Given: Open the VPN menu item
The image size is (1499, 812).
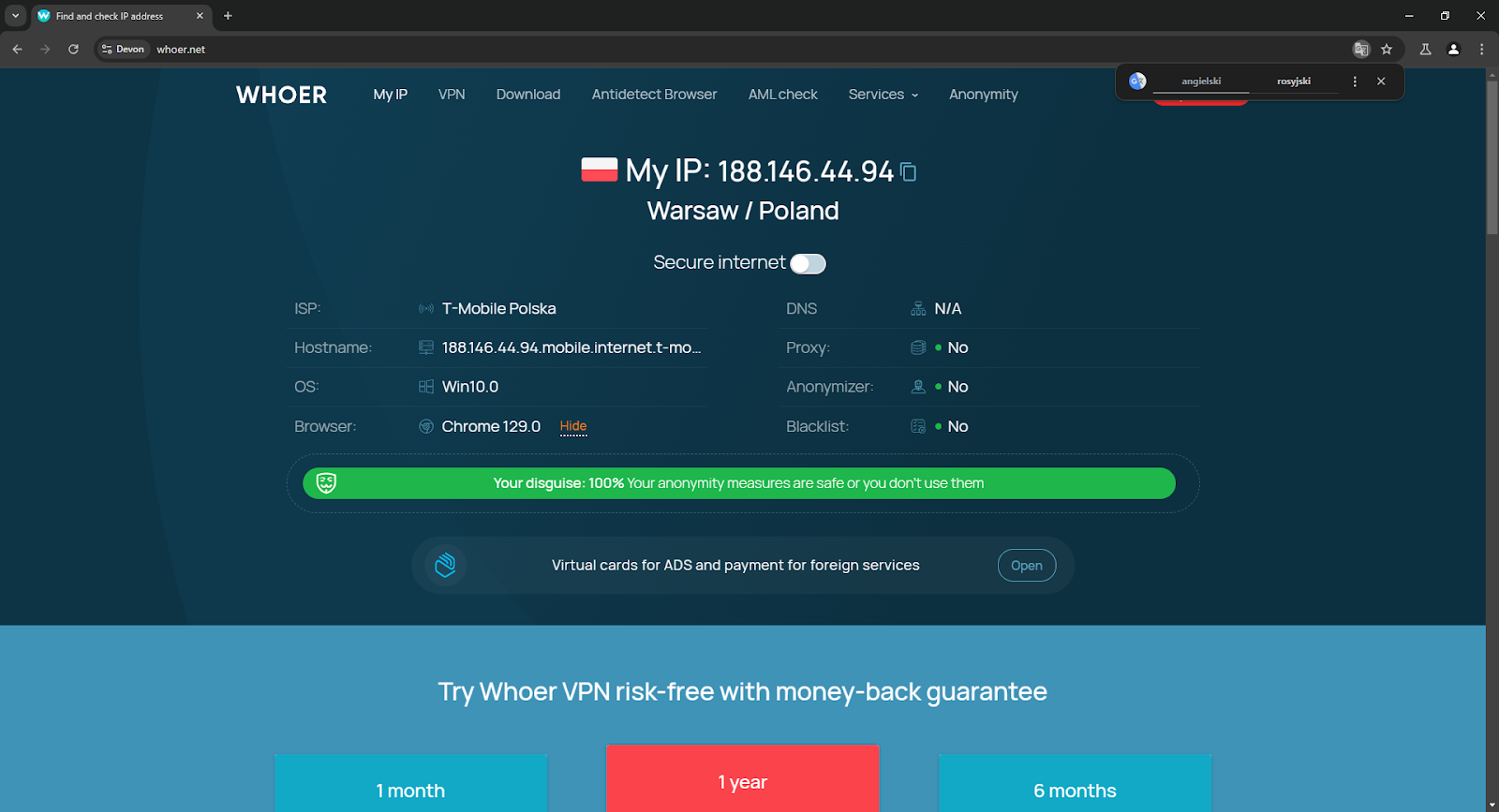Looking at the screenshot, I should [x=452, y=95].
